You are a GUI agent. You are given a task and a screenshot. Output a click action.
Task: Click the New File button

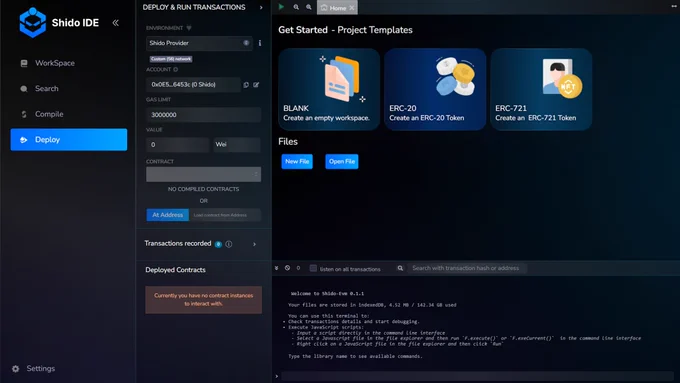297,161
